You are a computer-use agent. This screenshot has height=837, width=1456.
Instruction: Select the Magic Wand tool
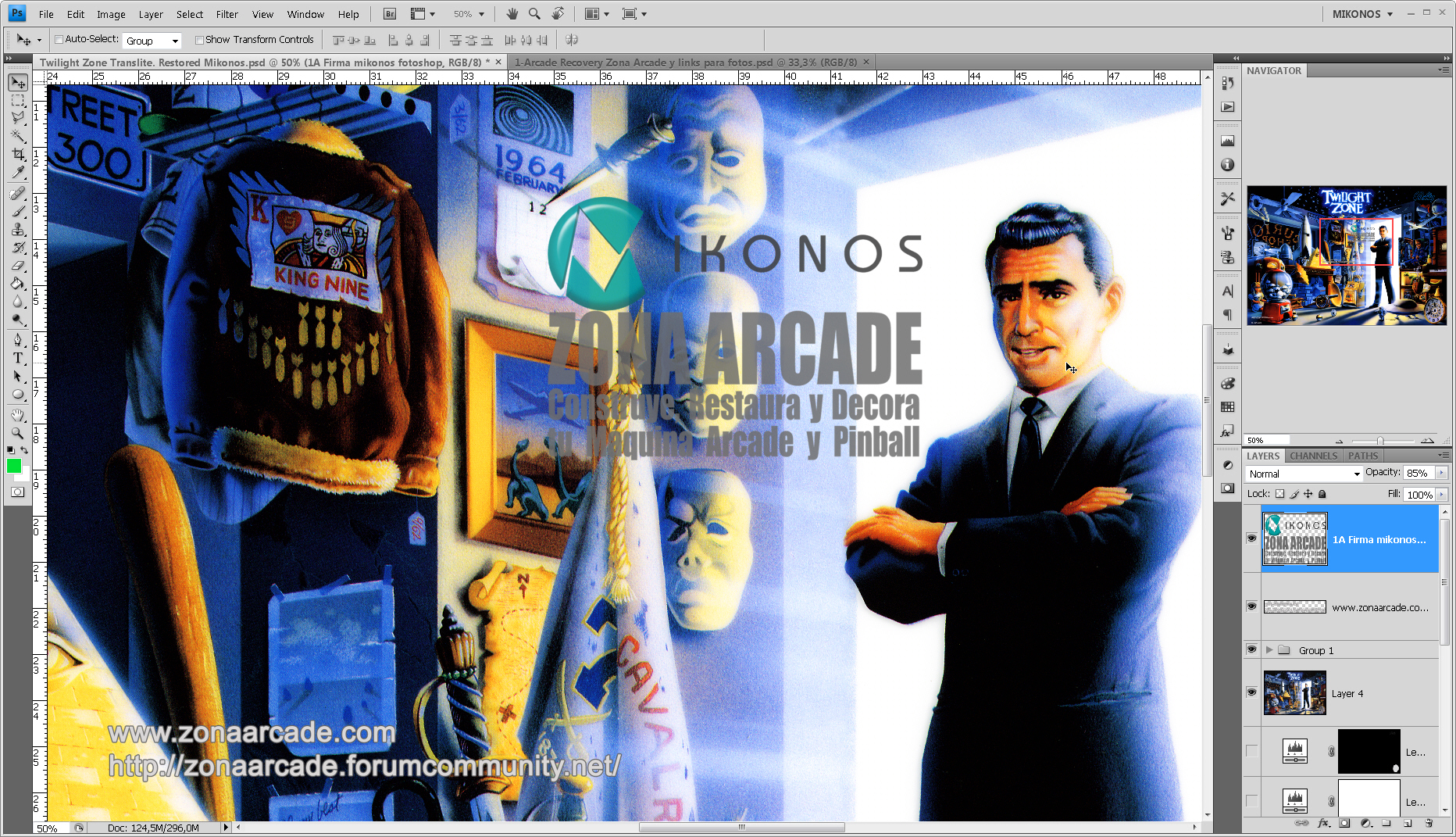(x=18, y=136)
